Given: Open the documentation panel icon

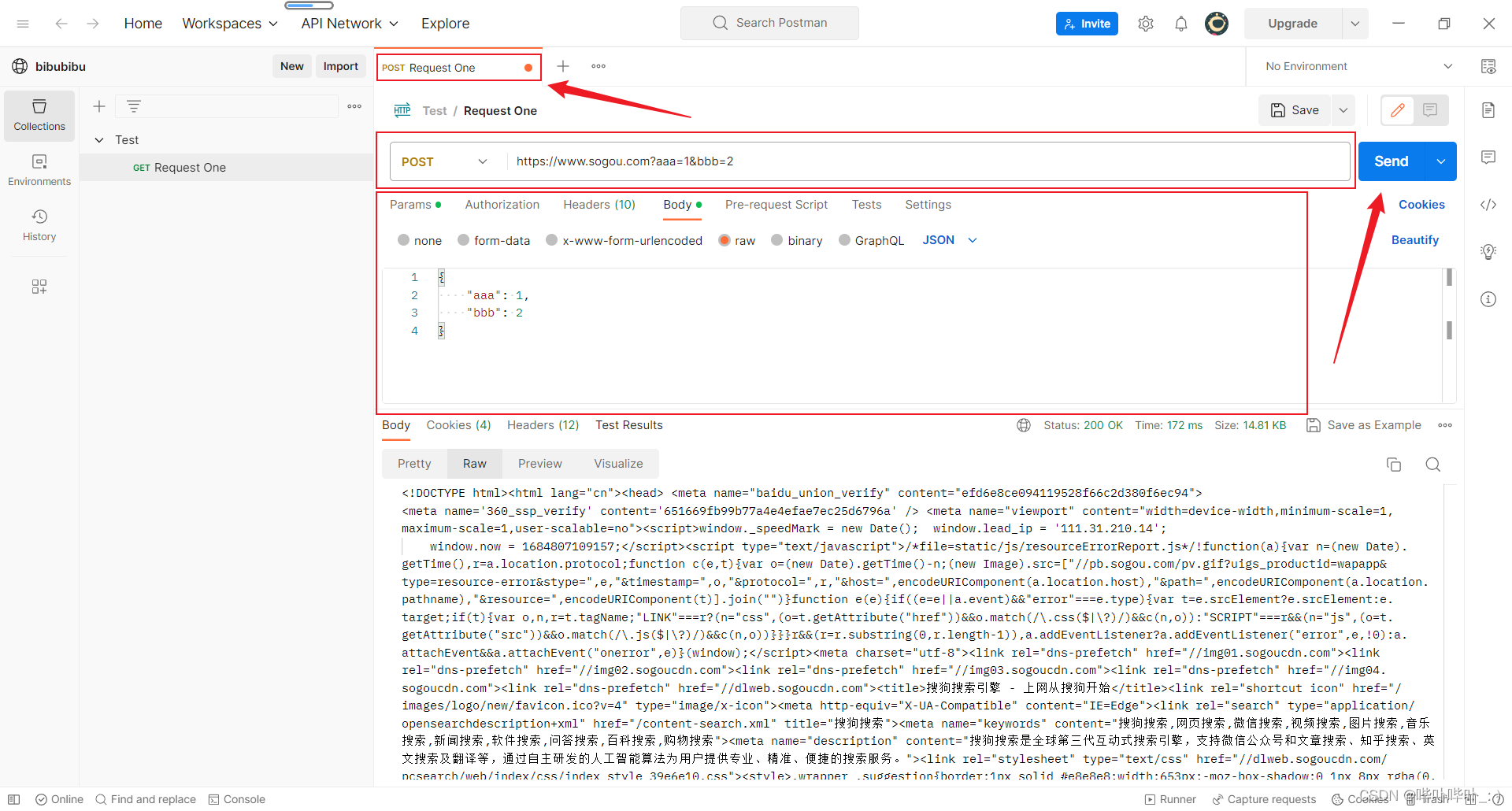Looking at the screenshot, I should [1488, 110].
